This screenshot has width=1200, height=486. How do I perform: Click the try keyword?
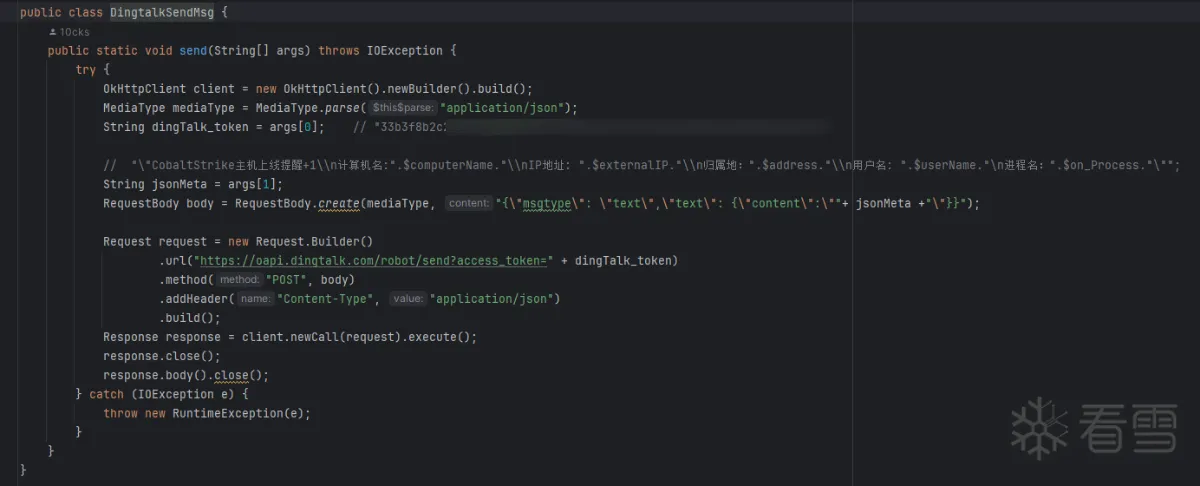86,70
